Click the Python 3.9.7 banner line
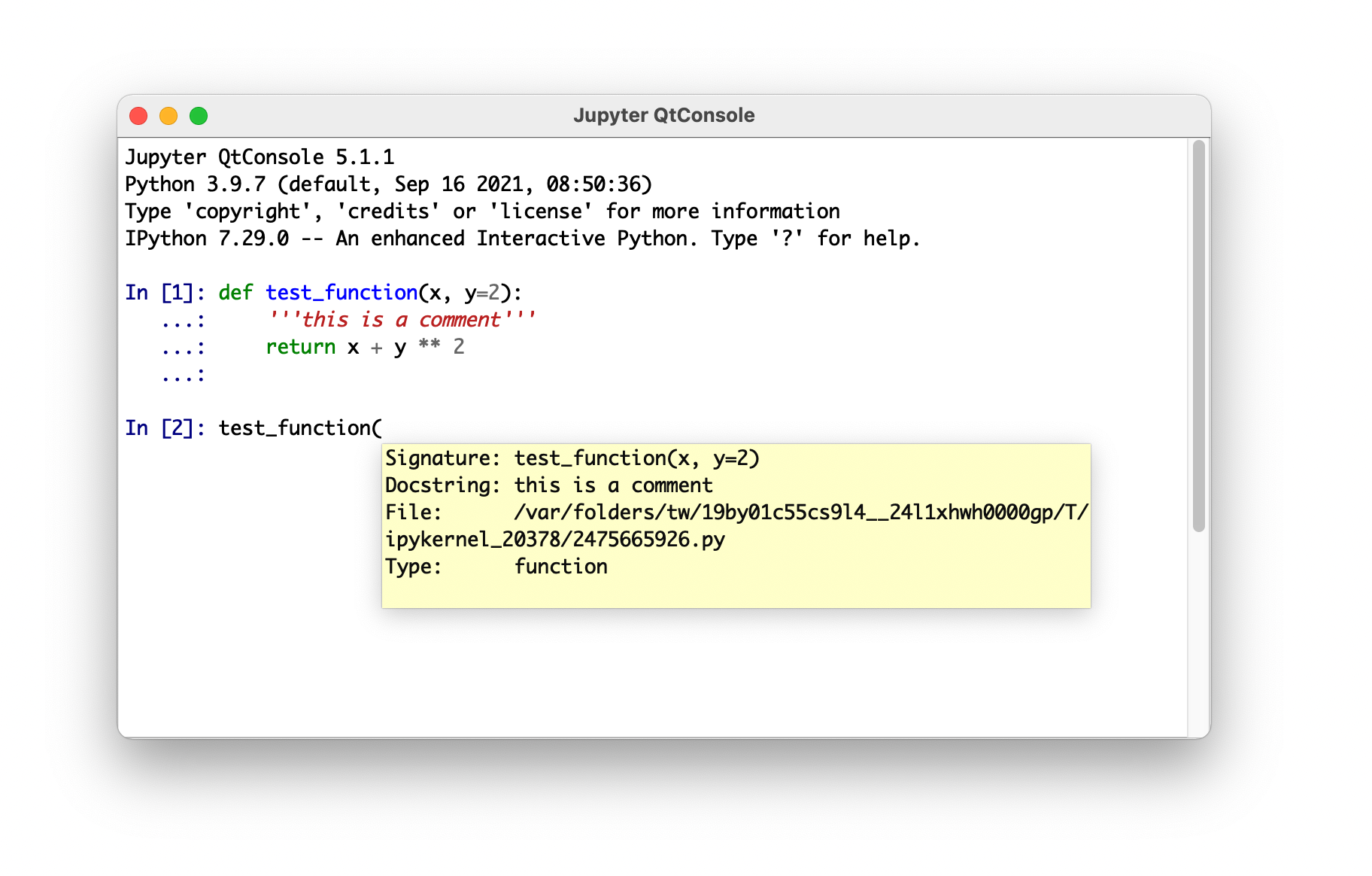This screenshot has width=1372, height=876. point(388,184)
